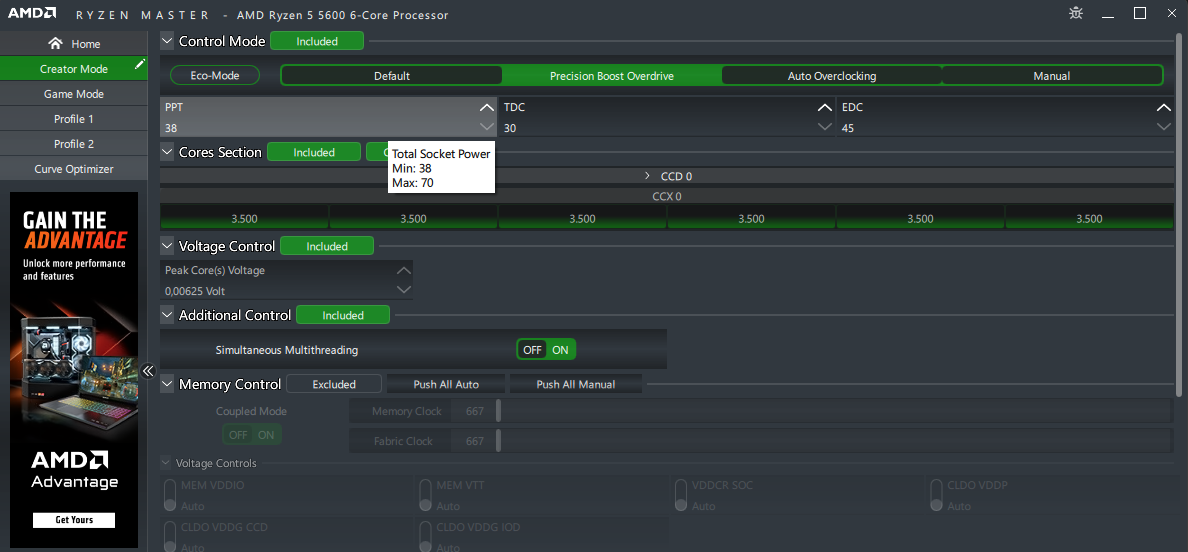Collapse the Voltage Controls subsection

point(166,463)
